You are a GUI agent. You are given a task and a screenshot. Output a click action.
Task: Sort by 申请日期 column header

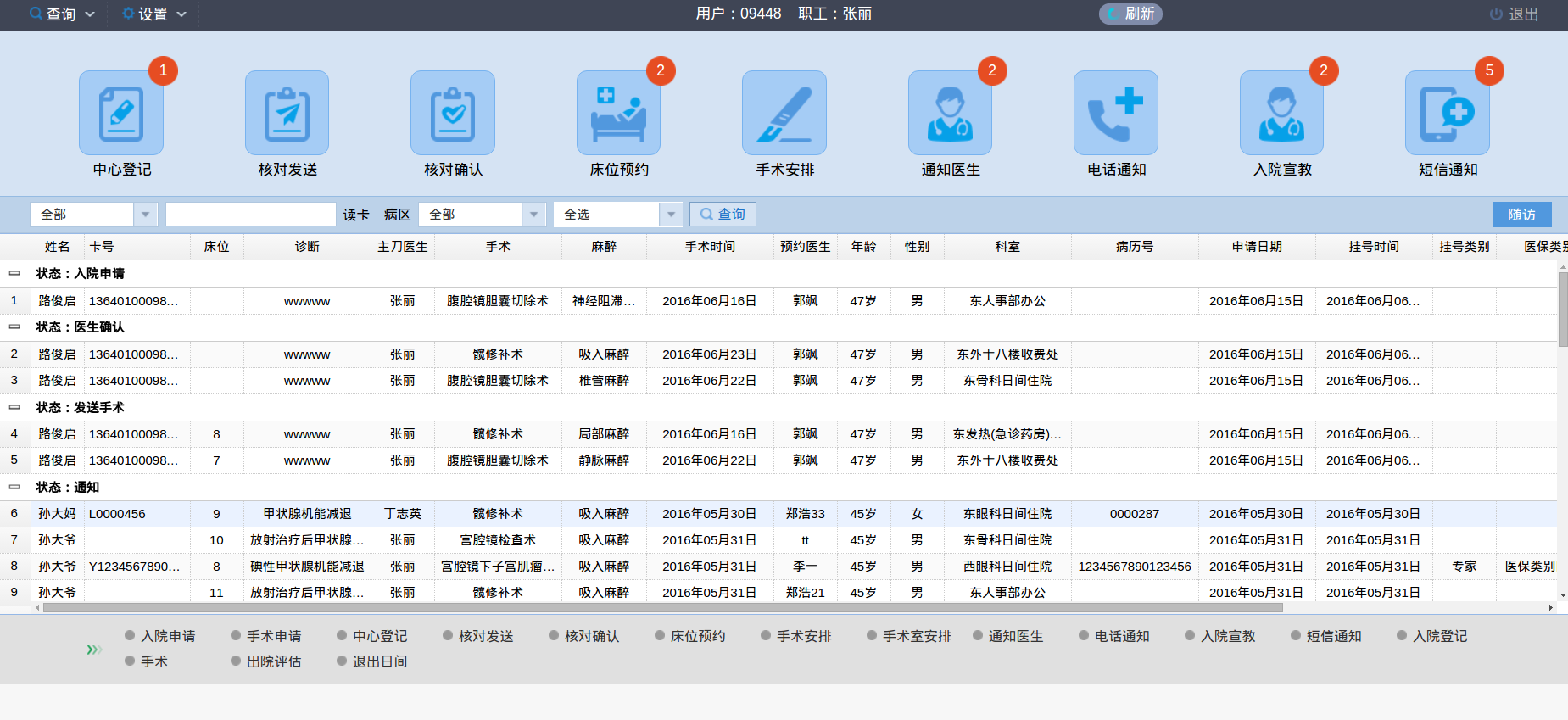click(x=1257, y=246)
